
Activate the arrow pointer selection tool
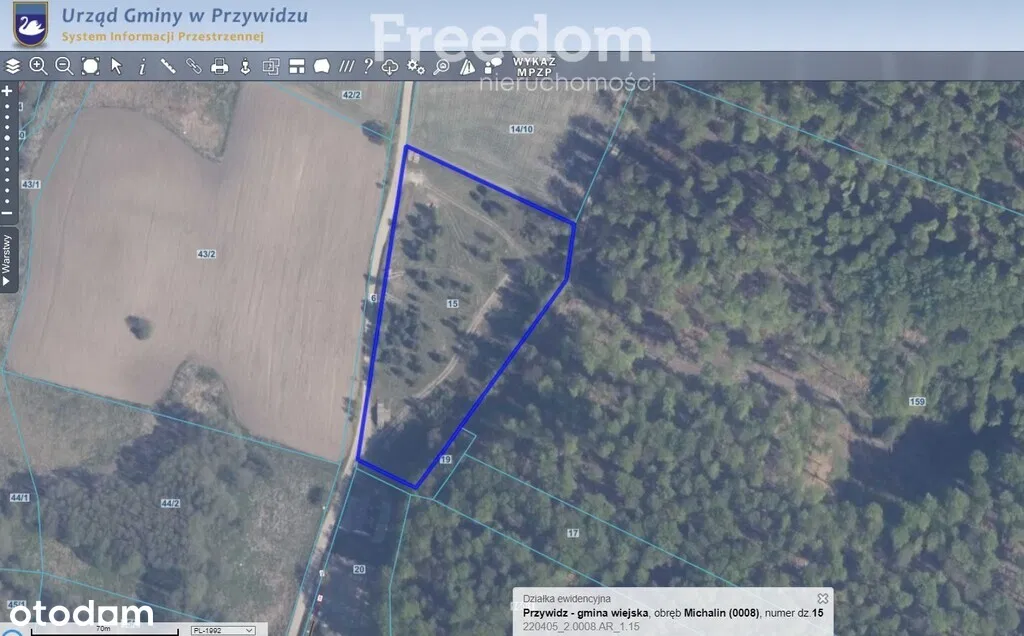tap(116, 66)
